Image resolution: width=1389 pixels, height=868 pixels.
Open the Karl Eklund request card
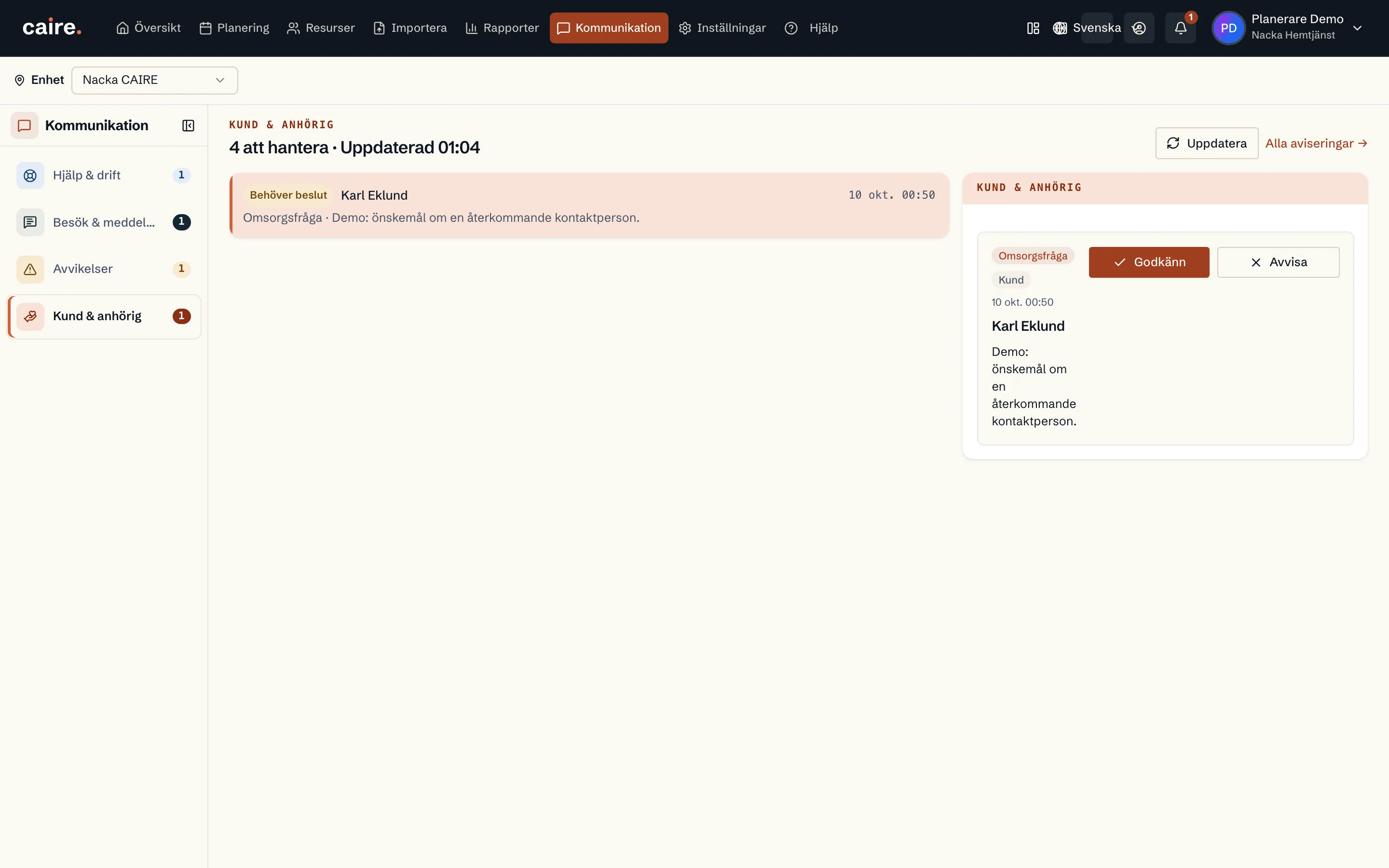click(x=589, y=205)
